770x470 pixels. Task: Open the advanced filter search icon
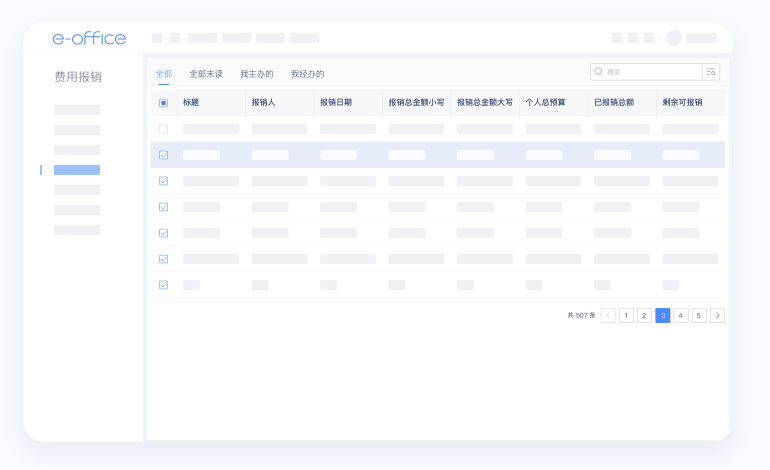click(711, 72)
